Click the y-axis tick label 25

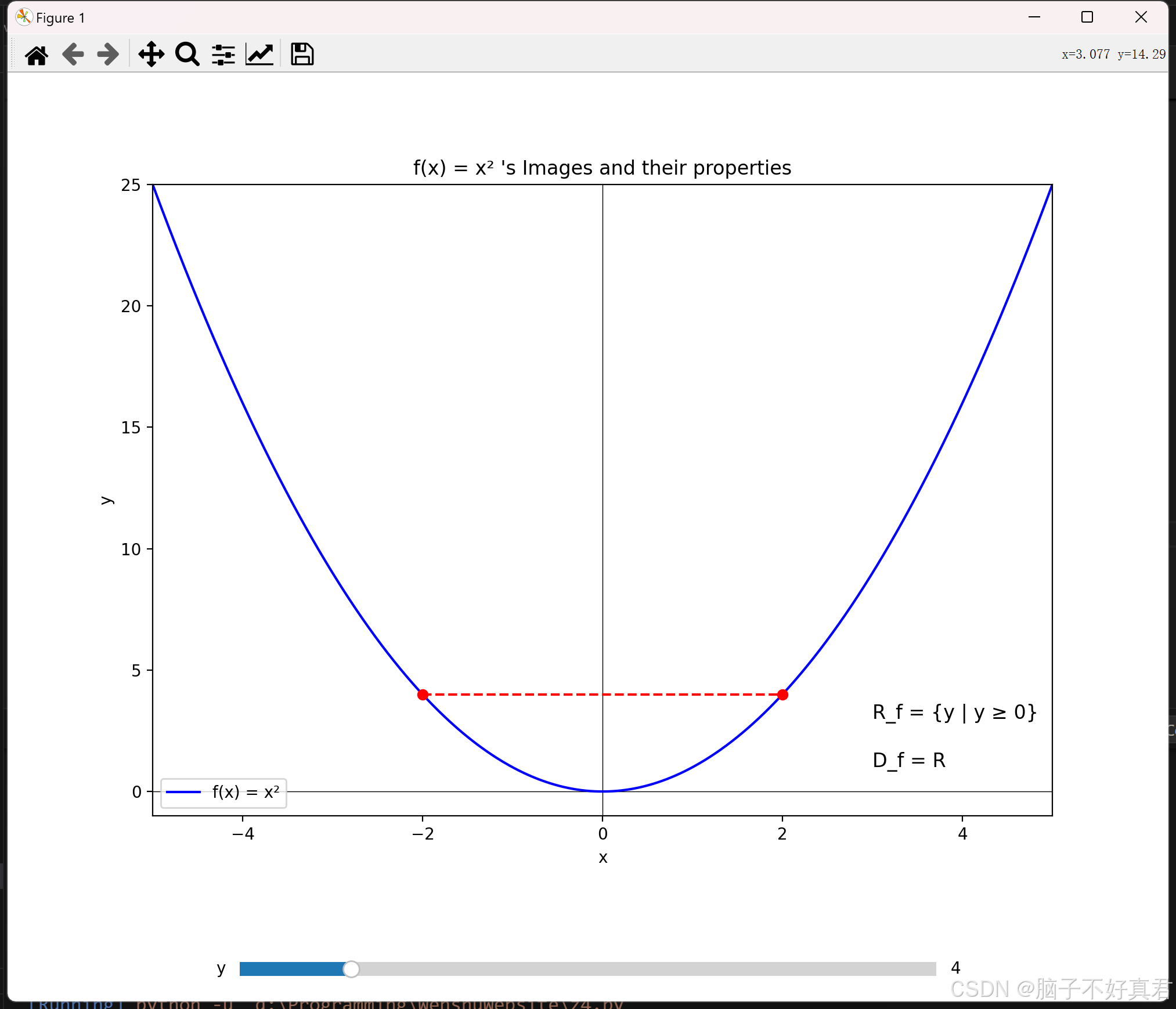[x=131, y=185]
